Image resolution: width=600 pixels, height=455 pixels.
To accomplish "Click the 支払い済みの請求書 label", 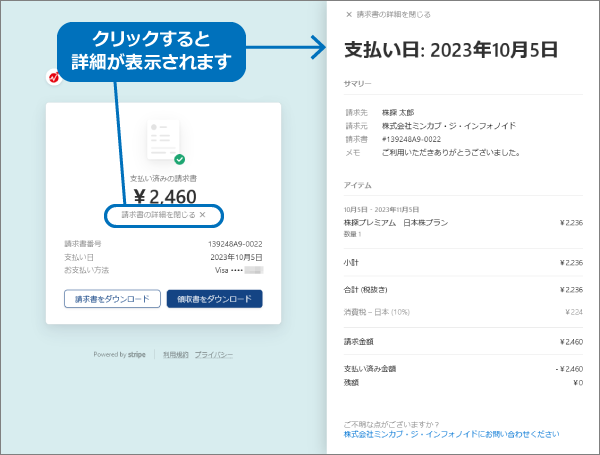I will 163,178.
